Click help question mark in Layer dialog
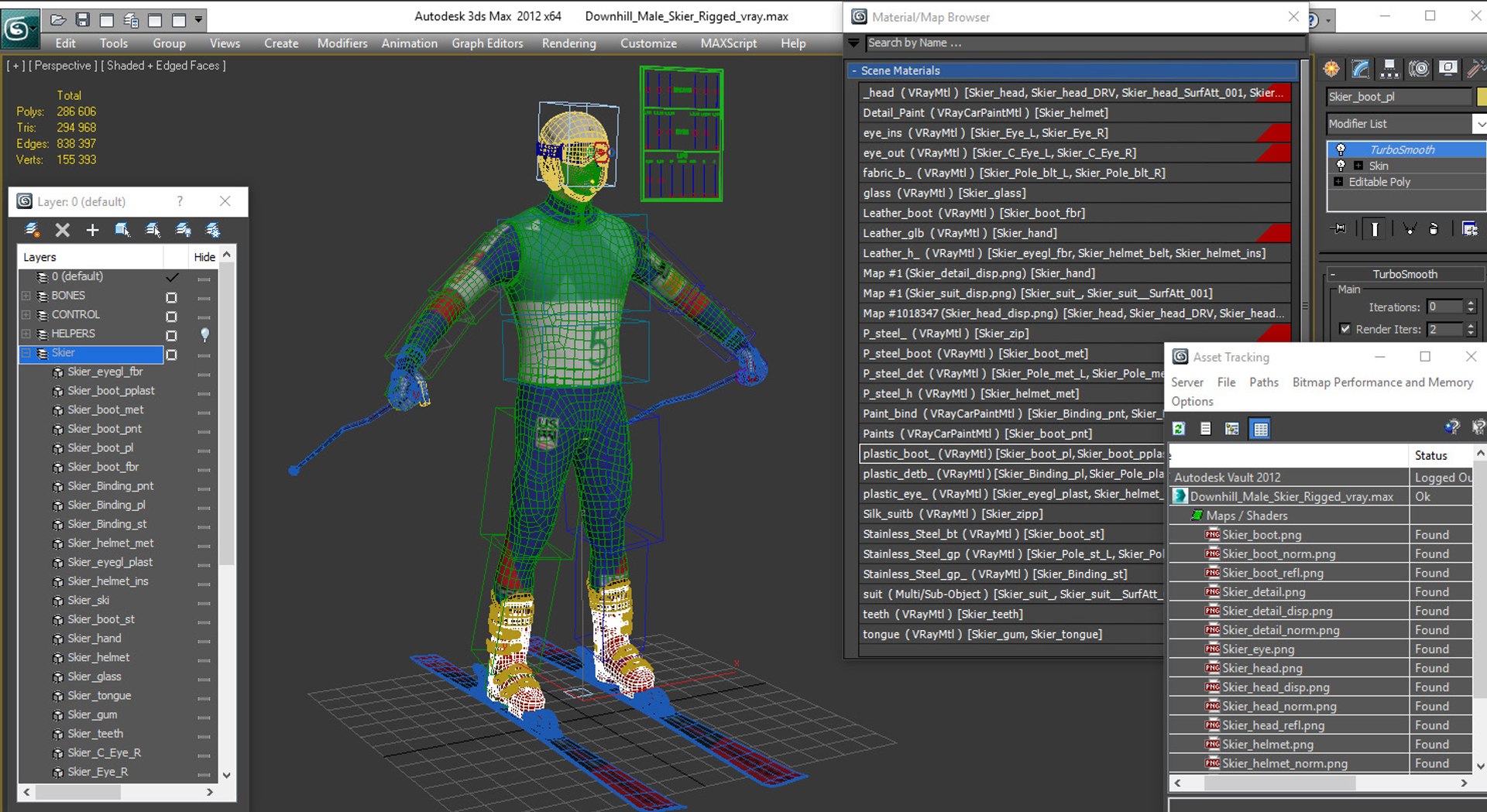This screenshot has width=1487, height=812. tap(180, 201)
